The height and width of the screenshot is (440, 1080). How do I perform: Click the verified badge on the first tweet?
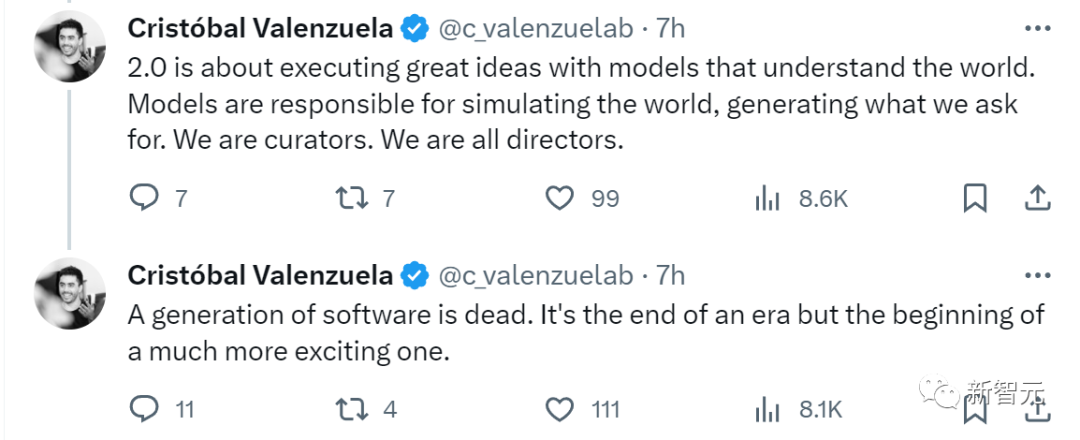pyautogui.click(x=415, y=29)
